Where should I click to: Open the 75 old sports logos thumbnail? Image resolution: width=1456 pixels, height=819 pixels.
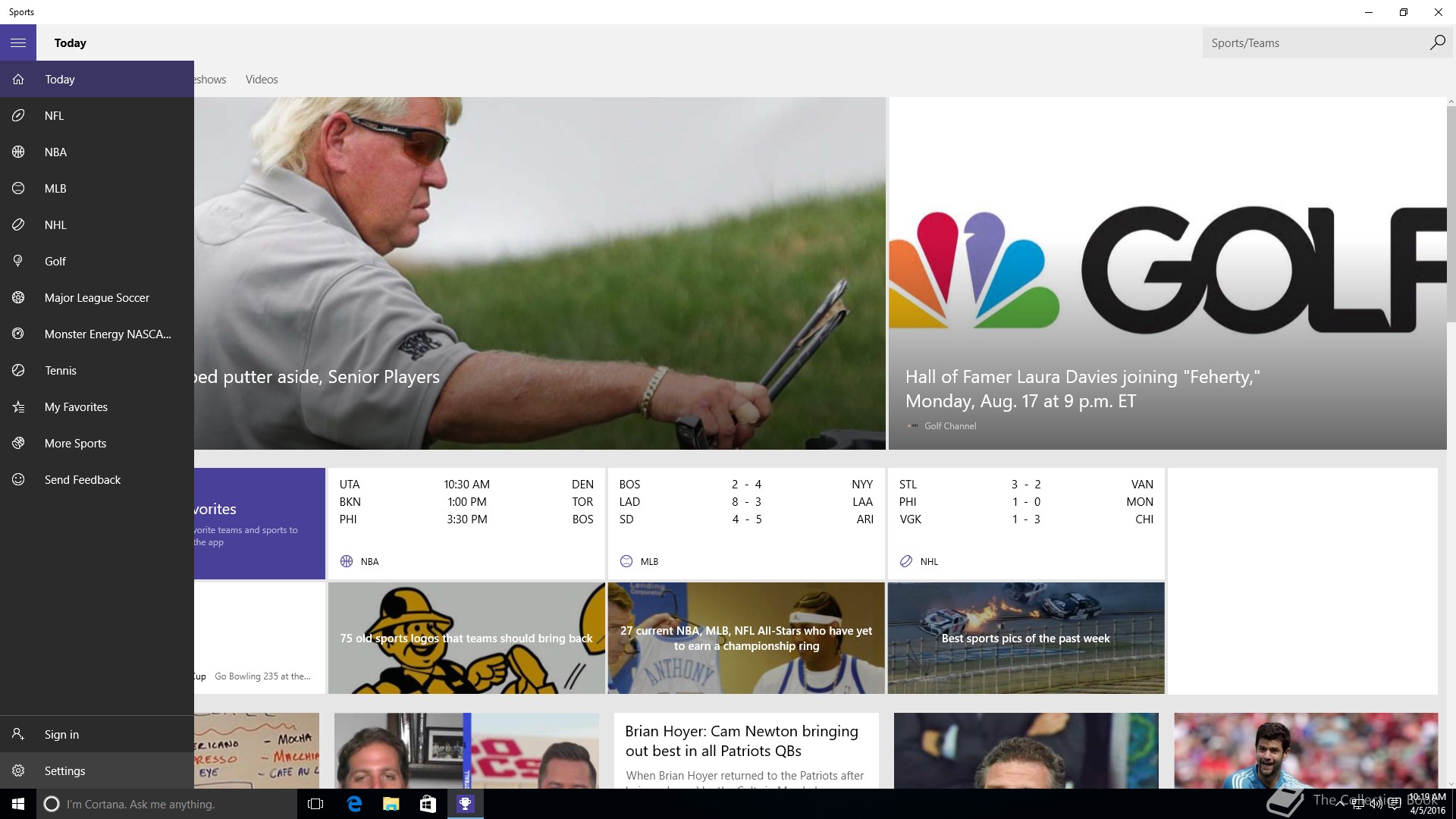pyautogui.click(x=466, y=639)
